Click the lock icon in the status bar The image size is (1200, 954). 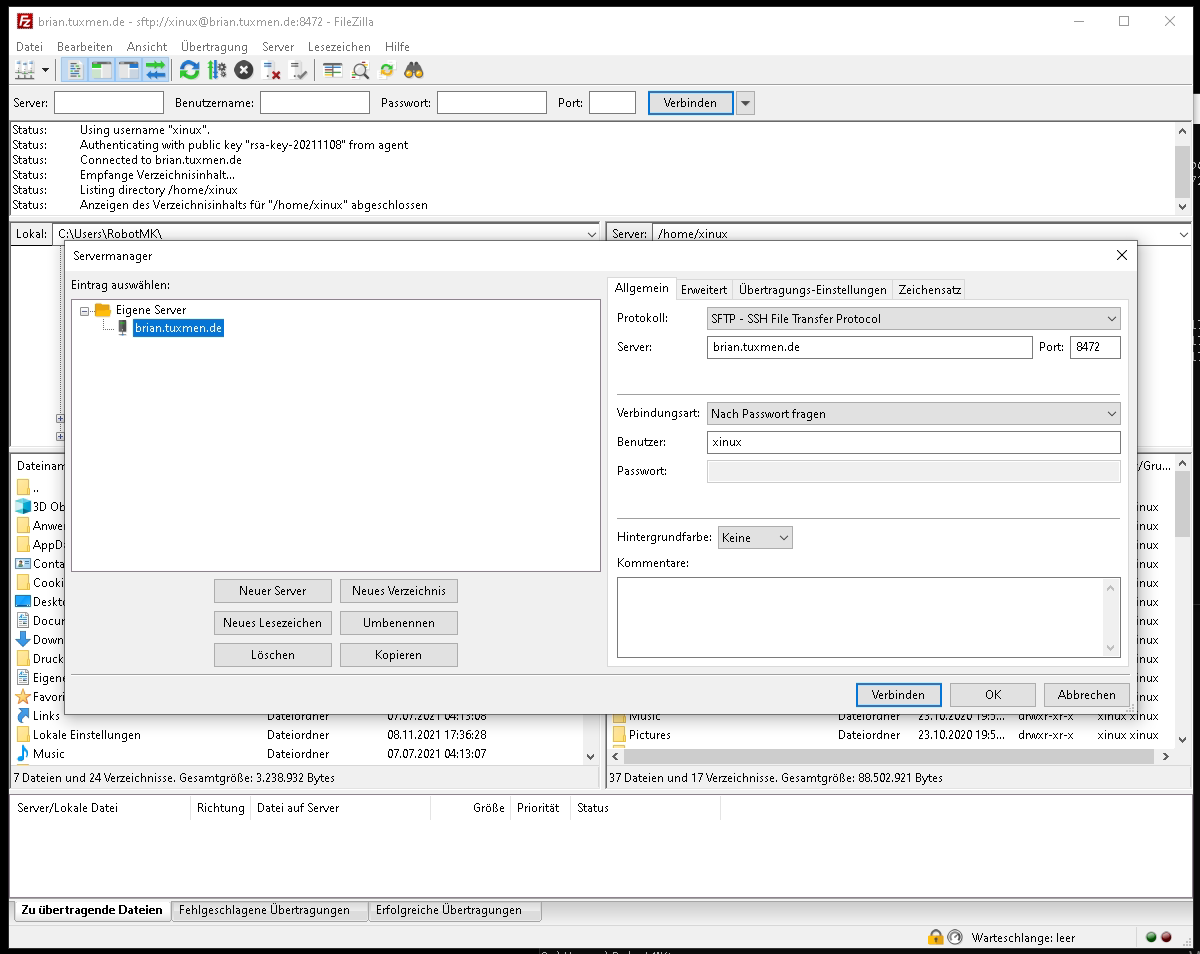[x=935, y=937]
